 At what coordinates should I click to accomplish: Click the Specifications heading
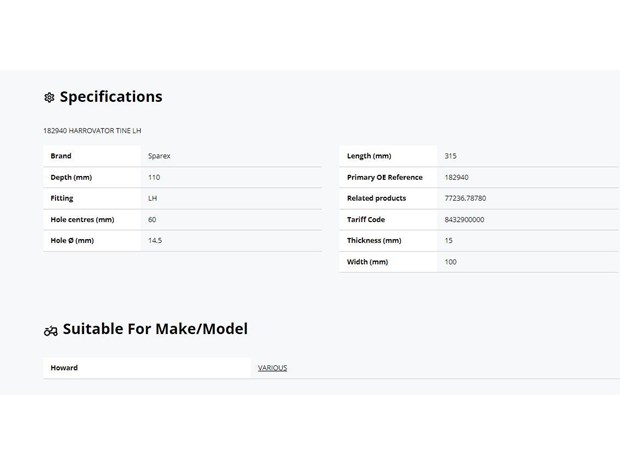[111, 97]
